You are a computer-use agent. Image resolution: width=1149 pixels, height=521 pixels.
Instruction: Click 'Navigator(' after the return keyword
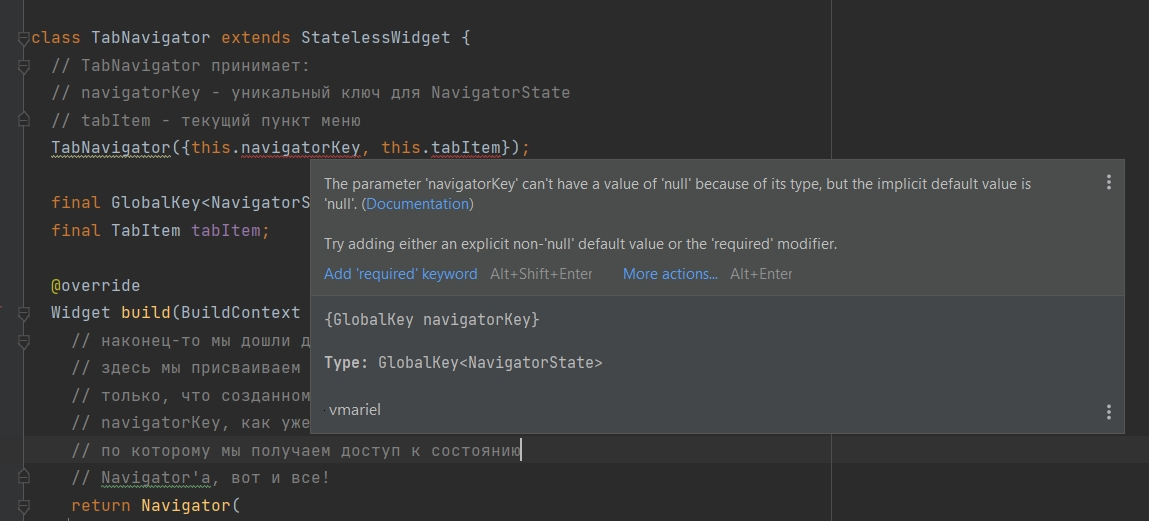point(191,506)
